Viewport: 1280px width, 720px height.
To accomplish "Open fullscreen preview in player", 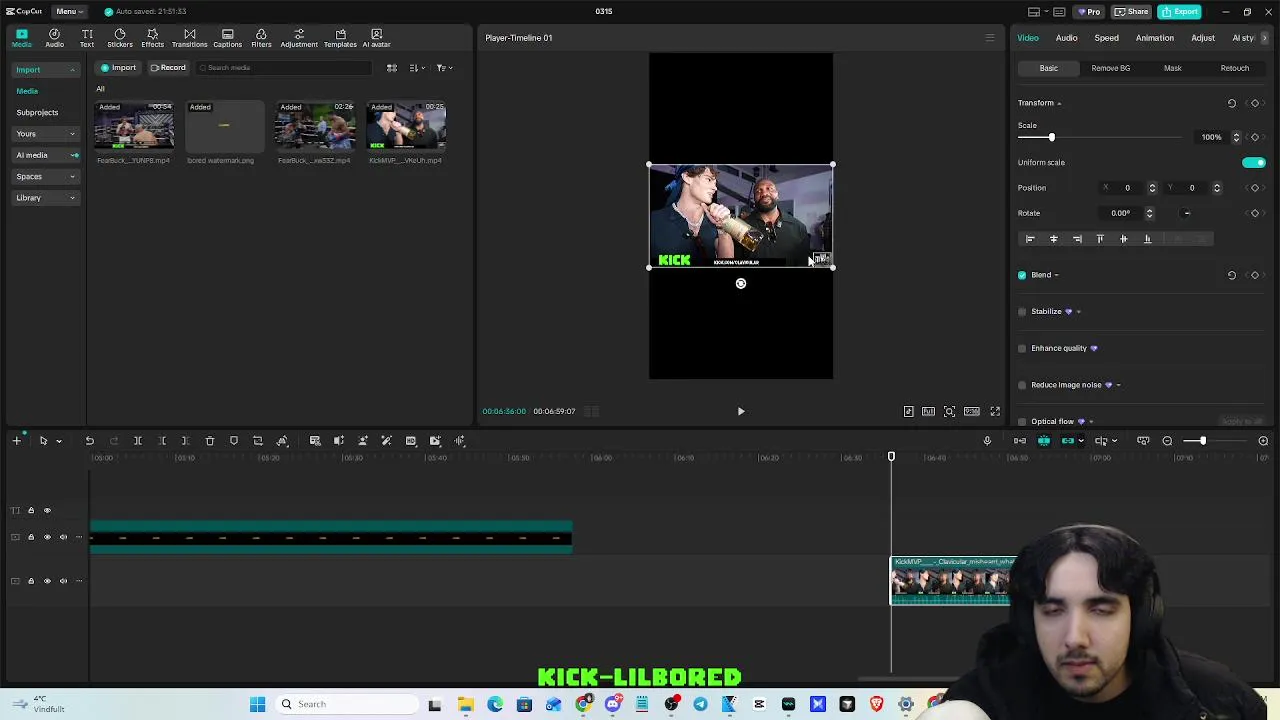I will click(x=995, y=412).
